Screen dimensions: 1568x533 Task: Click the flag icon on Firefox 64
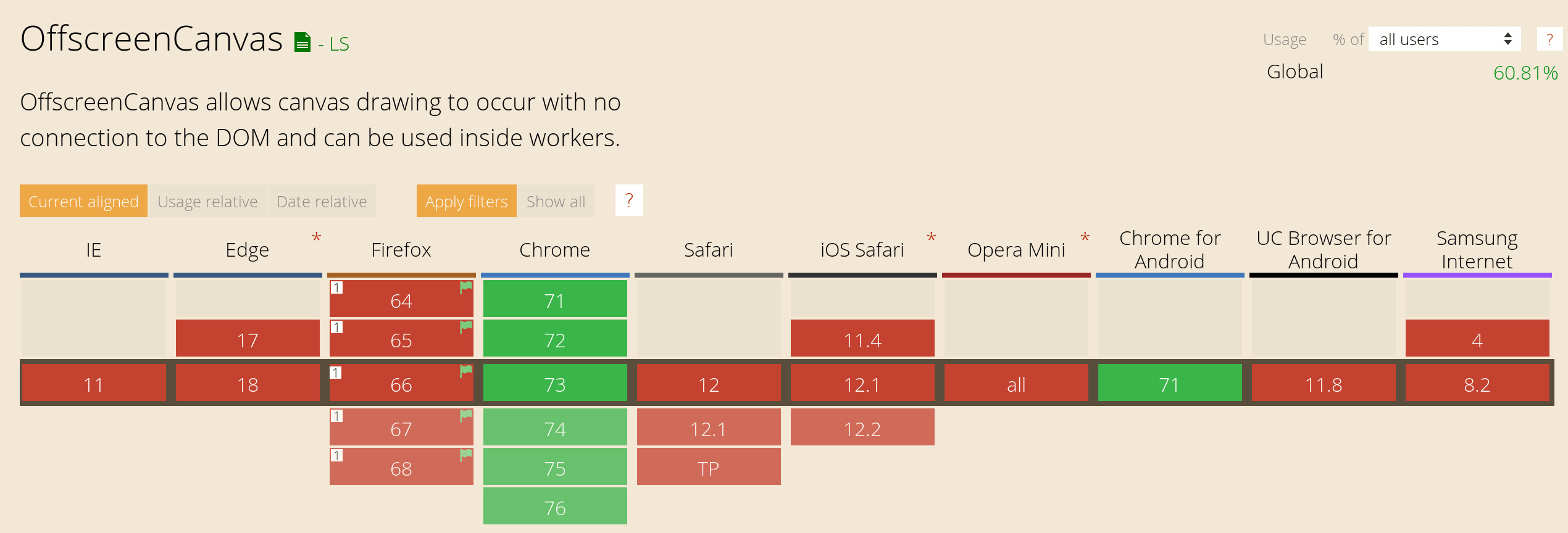click(466, 287)
